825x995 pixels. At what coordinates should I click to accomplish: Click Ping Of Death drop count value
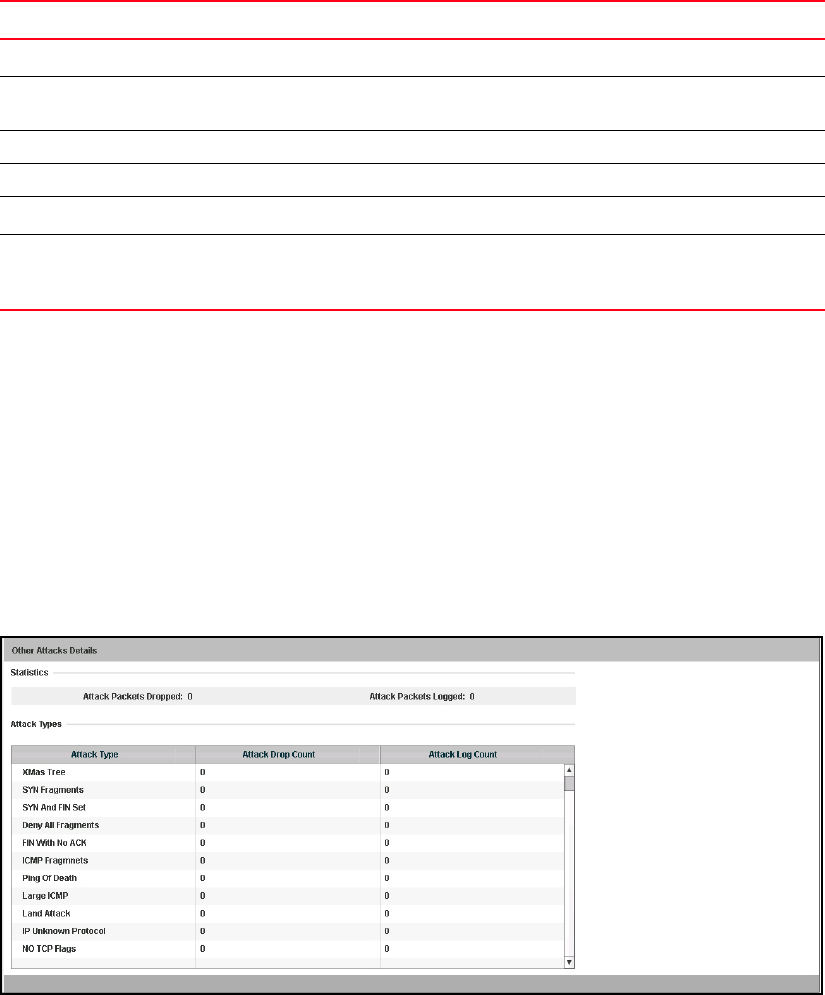click(x=202, y=878)
